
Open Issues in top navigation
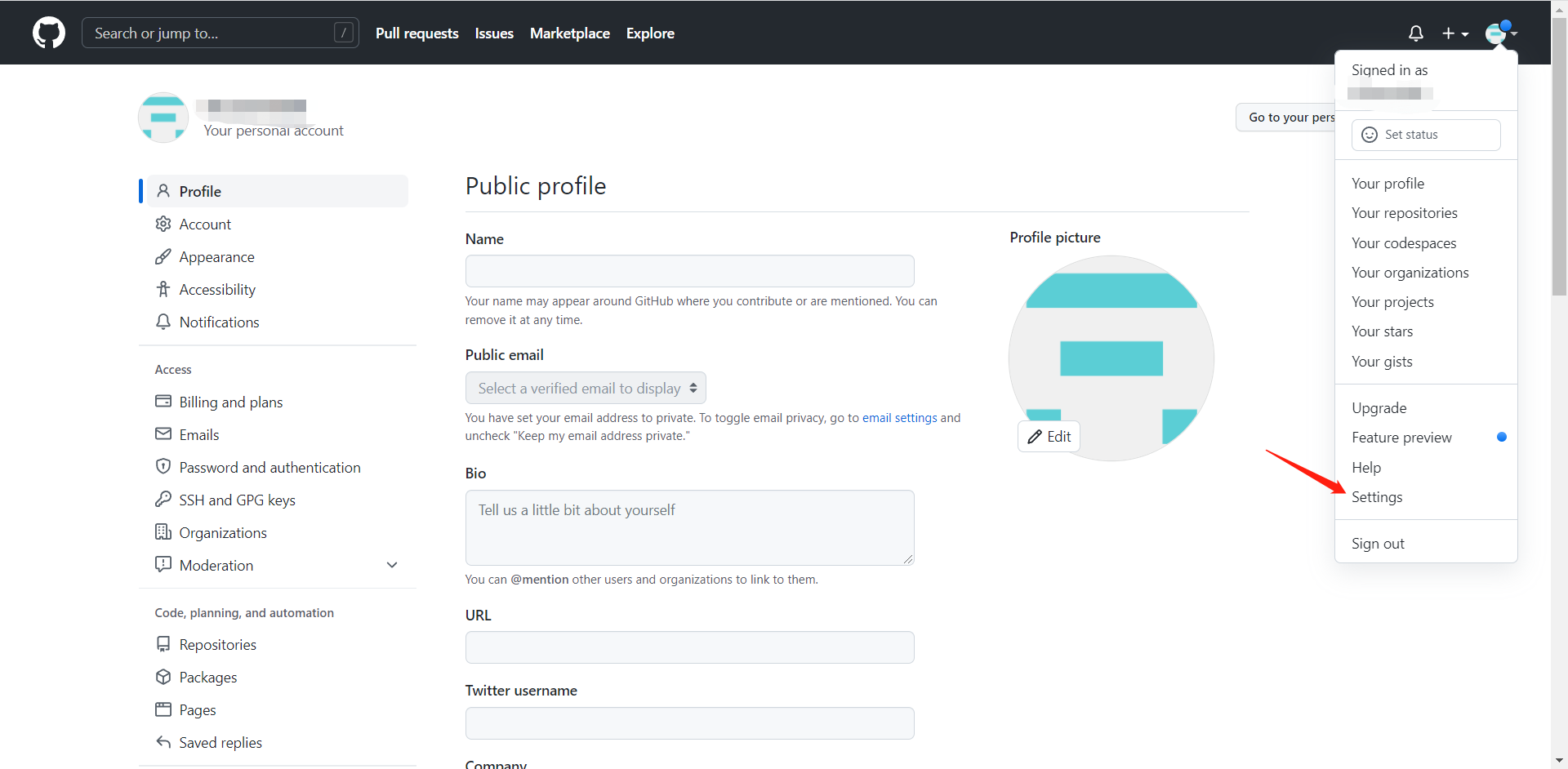coord(494,33)
